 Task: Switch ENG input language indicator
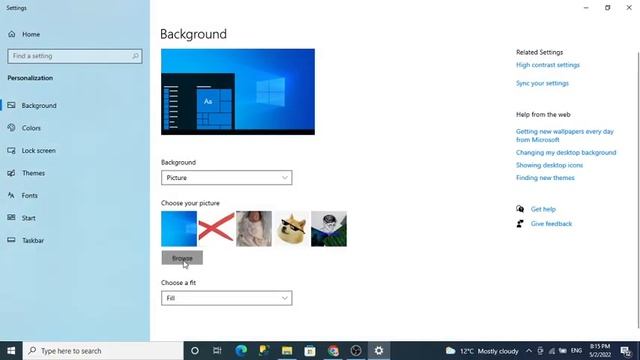[x=576, y=351]
